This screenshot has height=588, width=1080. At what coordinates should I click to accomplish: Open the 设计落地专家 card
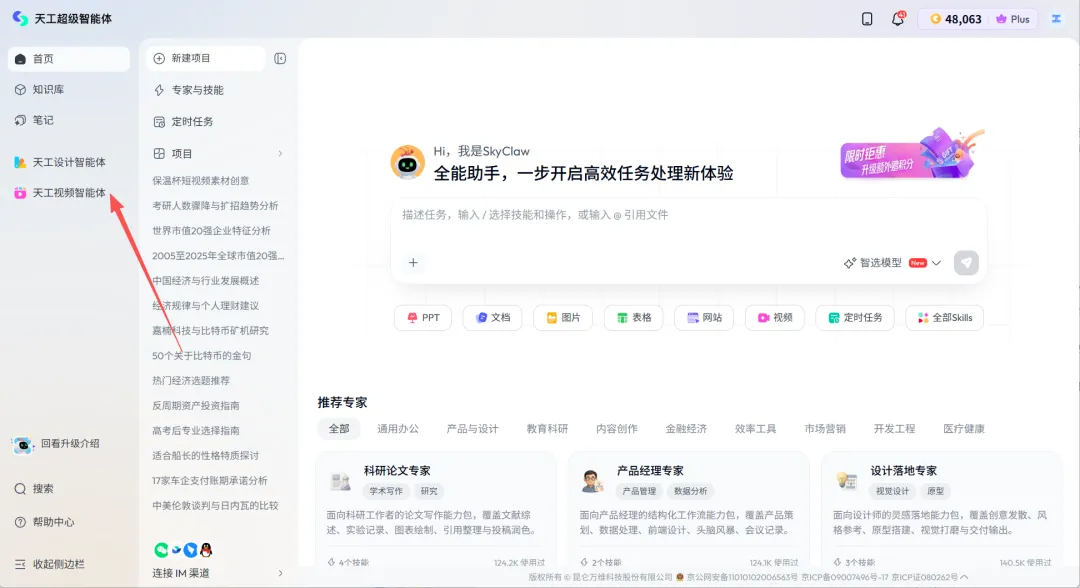pyautogui.click(x=942, y=511)
